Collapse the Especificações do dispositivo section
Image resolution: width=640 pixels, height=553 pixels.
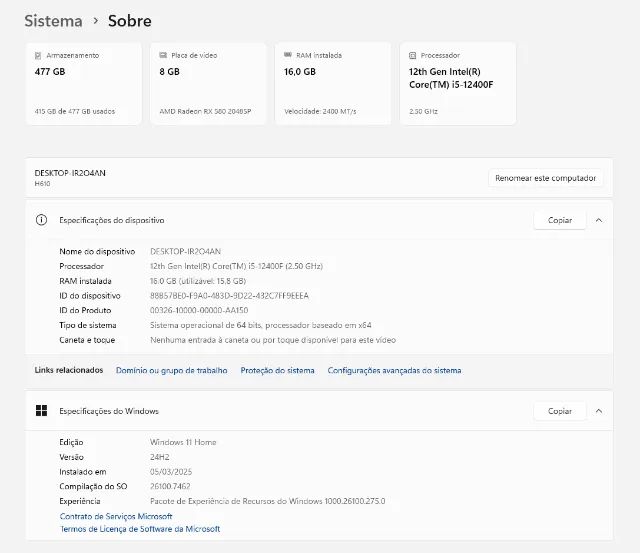pos(598,220)
